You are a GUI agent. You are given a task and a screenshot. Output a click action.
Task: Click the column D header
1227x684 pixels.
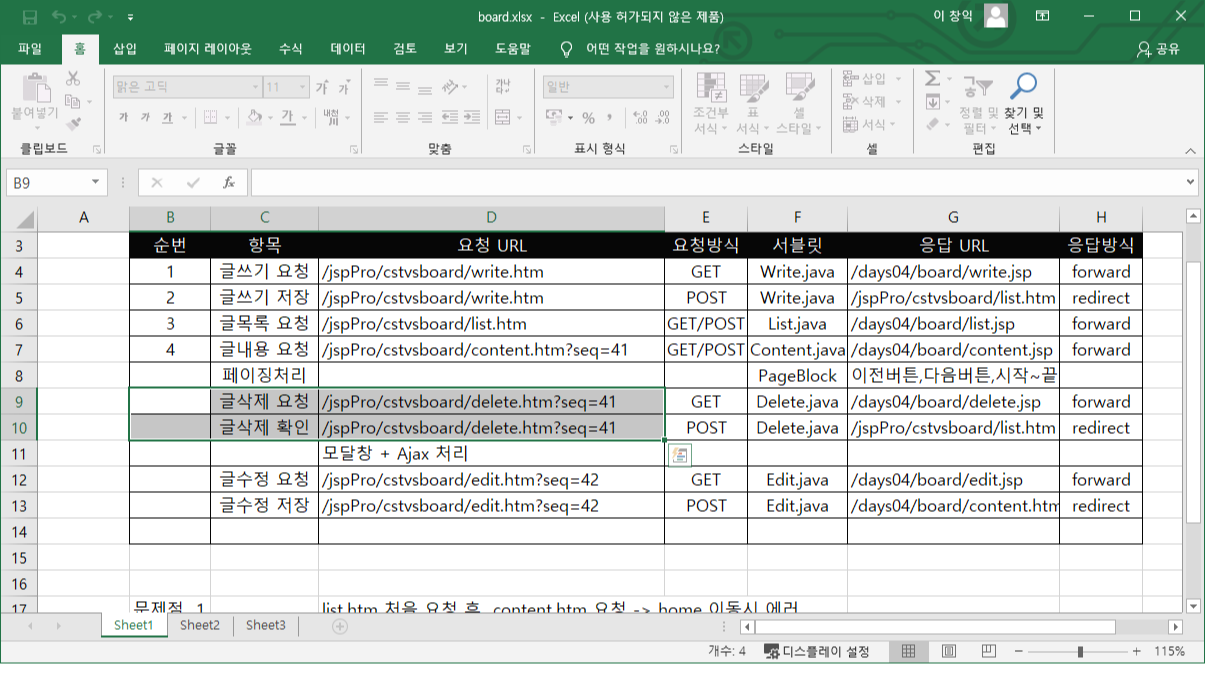tap(491, 217)
